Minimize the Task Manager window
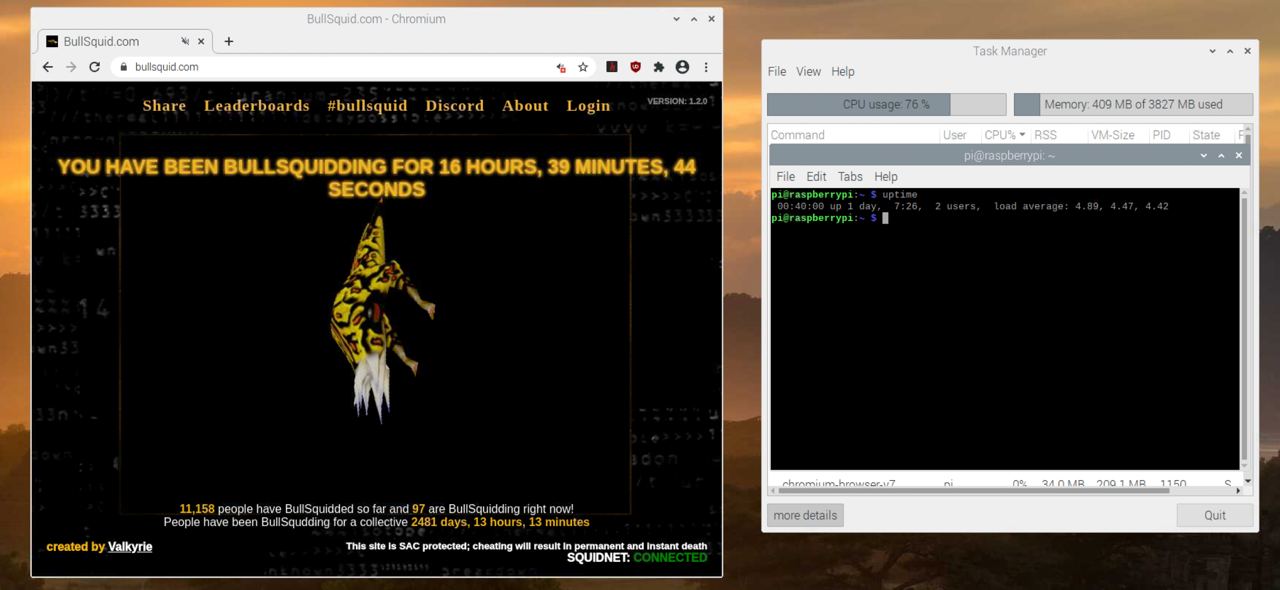1280x590 pixels. pyautogui.click(x=1213, y=51)
